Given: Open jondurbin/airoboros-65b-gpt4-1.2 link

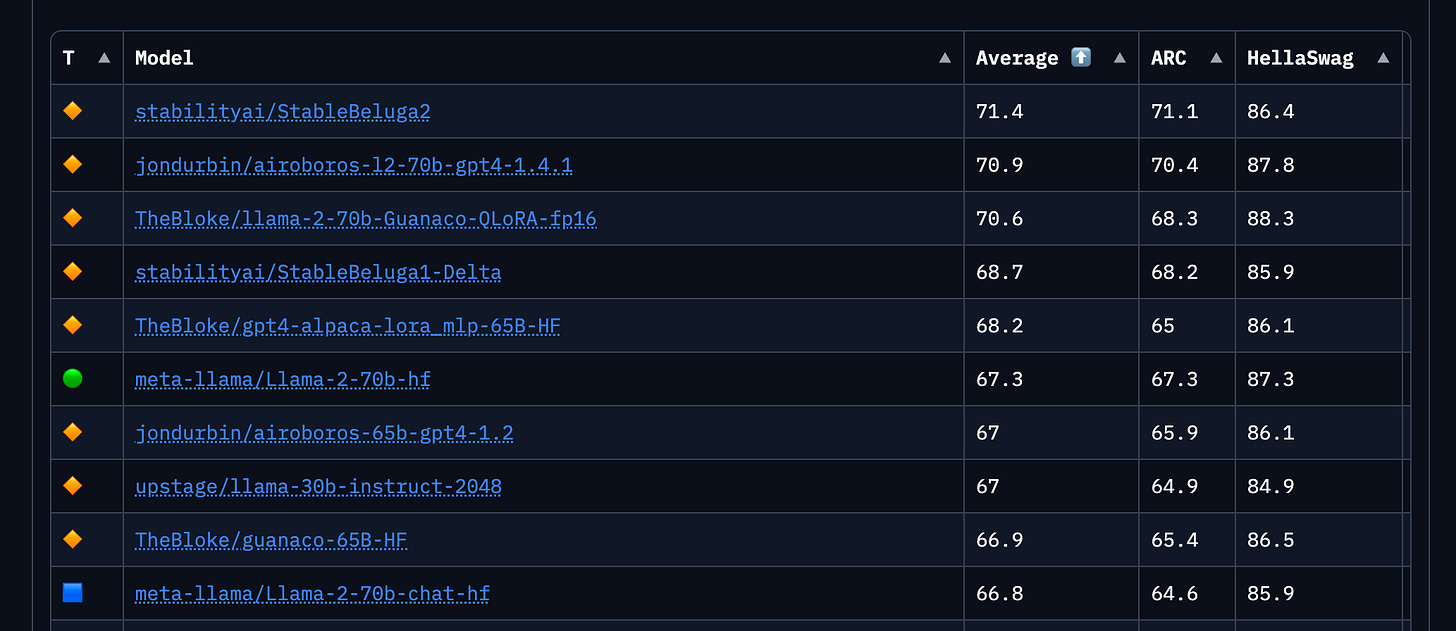Looking at the screenshot, I should click(x=324, y=433).
